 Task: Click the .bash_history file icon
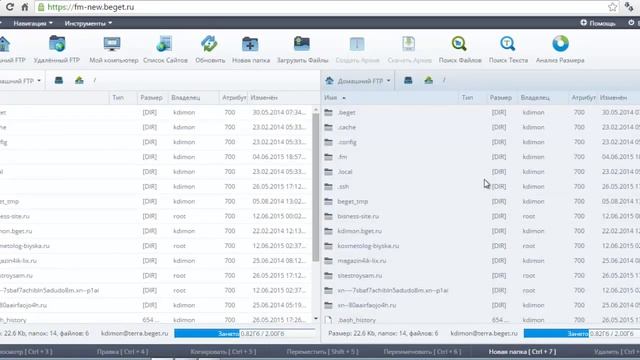click(329, 320)
